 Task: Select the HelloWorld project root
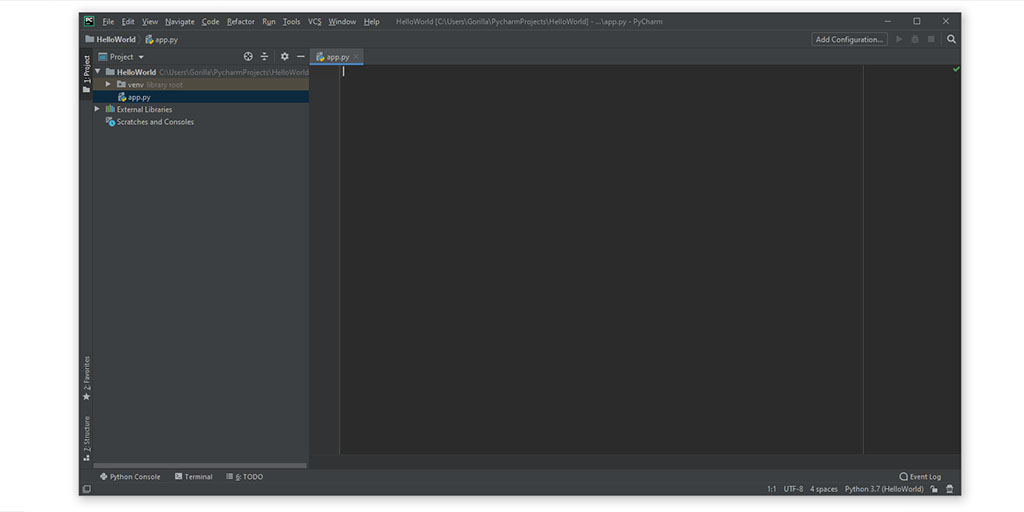pos(201,72)
